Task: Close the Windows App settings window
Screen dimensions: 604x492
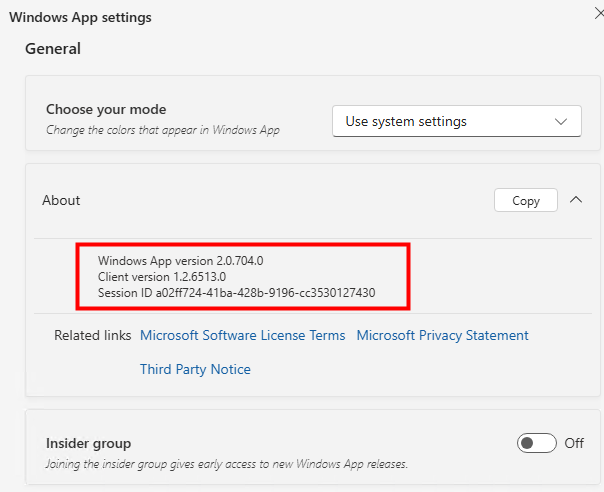Action: click(x=597, y=14)
